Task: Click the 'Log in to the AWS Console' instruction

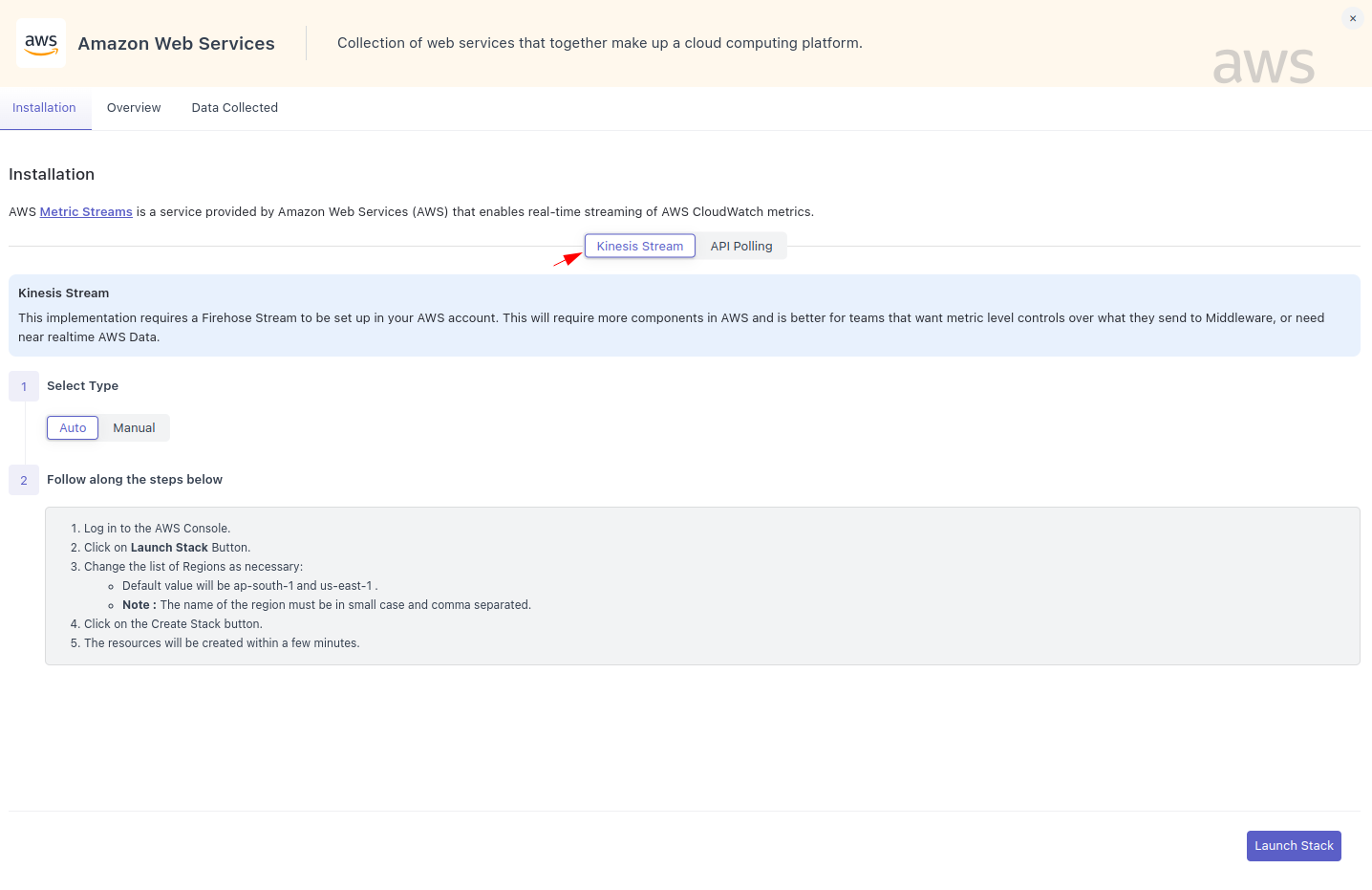Action: pos(157,529)
